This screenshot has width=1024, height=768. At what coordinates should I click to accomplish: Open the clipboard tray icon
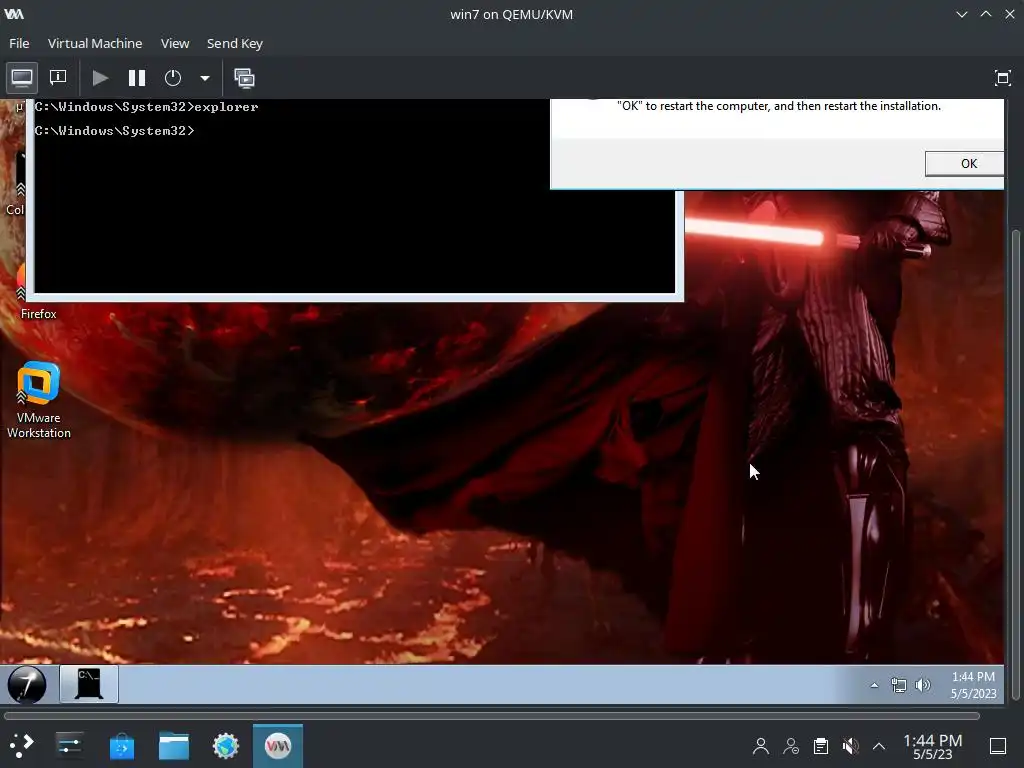pos(821,746)
